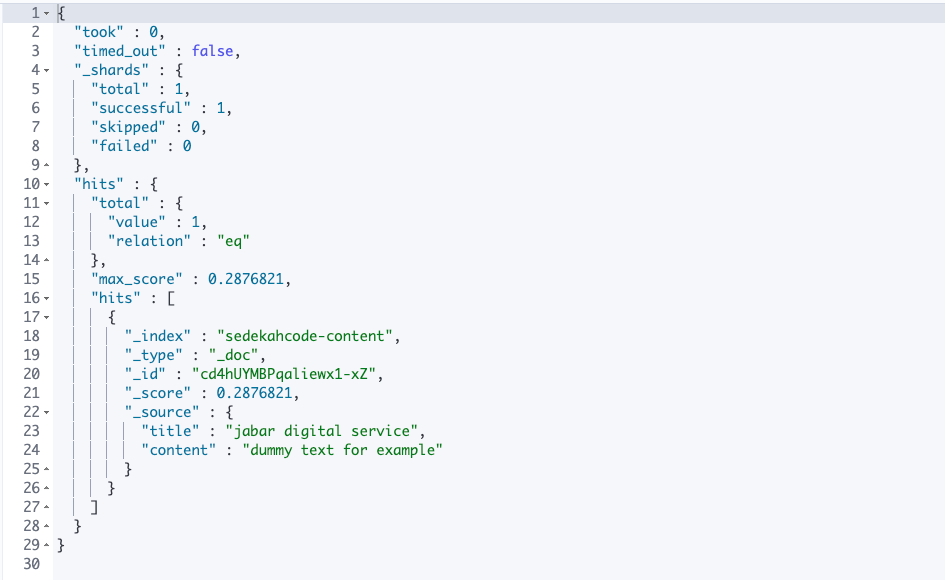
Task: Collapse the "_source" object
Action: [x=47, y=411]
